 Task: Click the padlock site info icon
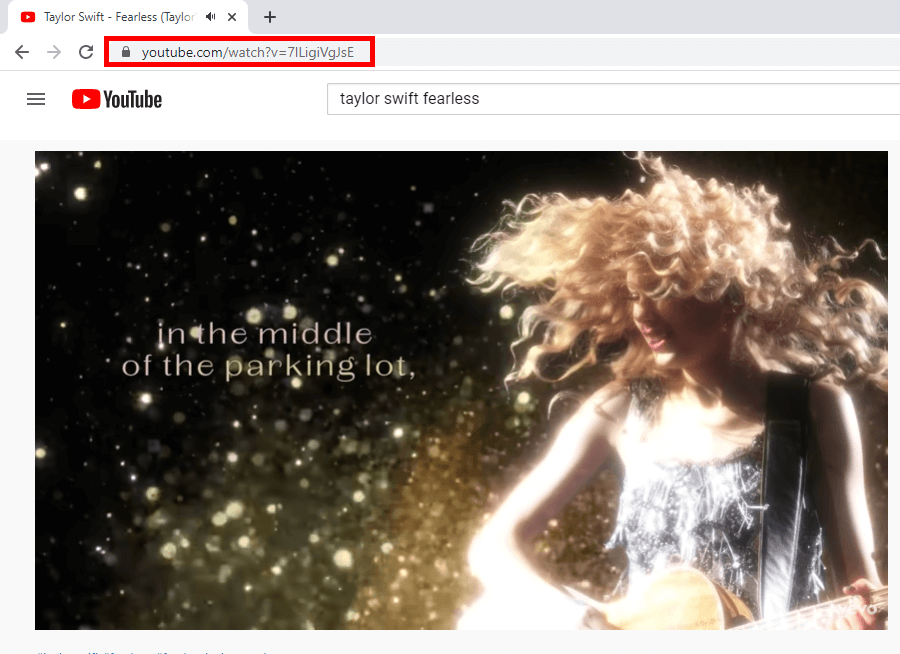[x=126, y=52]
